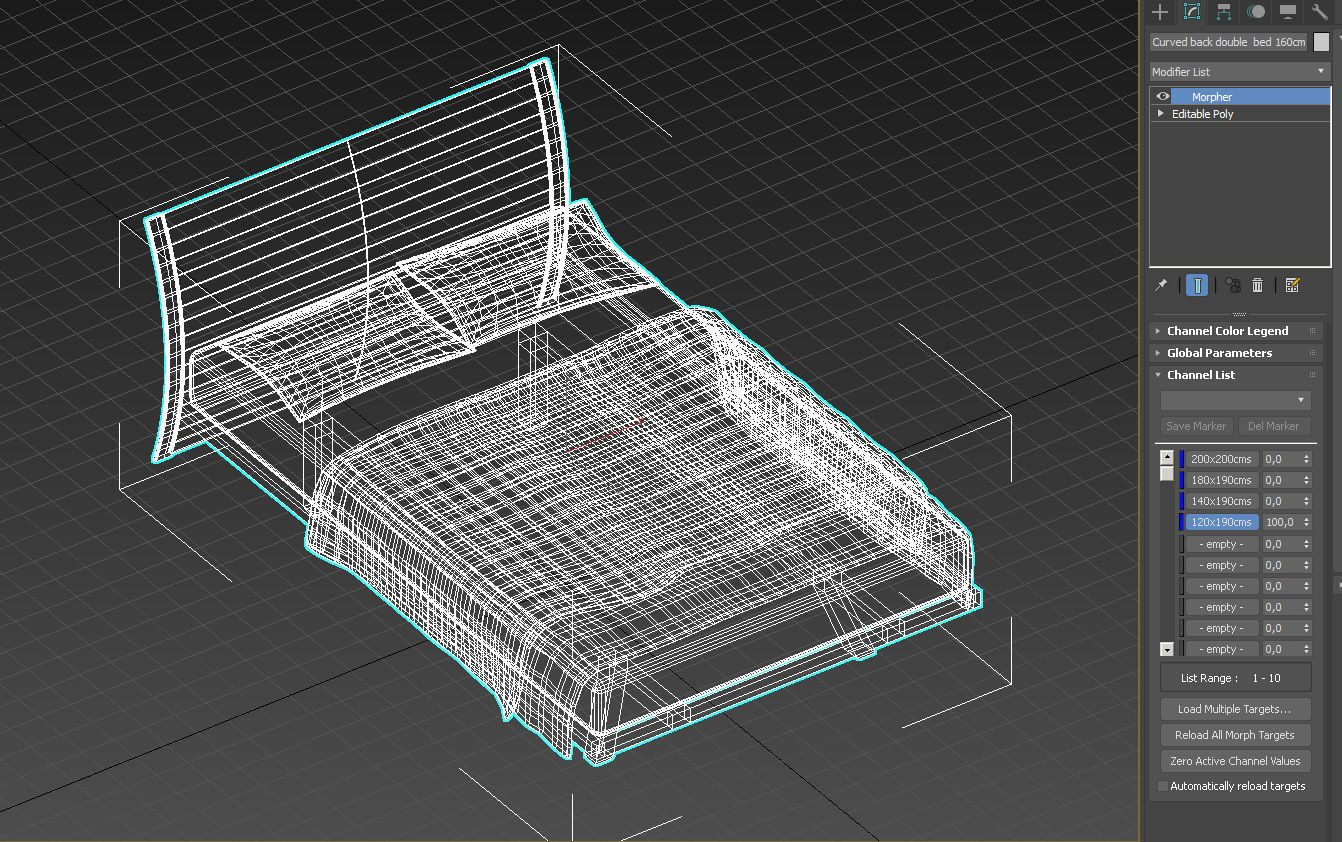Click Make Unique icon

[x=1233, y=285]
